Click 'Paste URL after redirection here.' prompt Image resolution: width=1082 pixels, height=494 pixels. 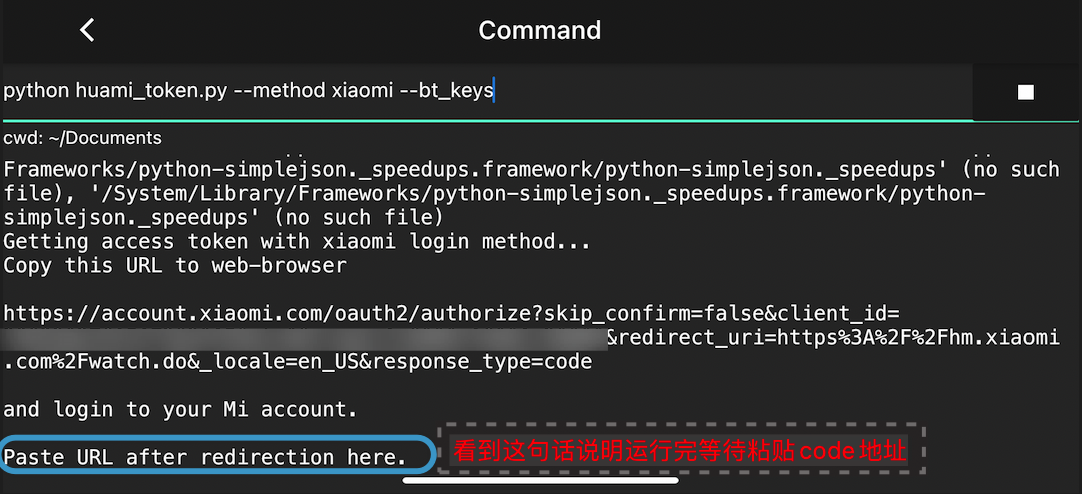click(205, 457)
